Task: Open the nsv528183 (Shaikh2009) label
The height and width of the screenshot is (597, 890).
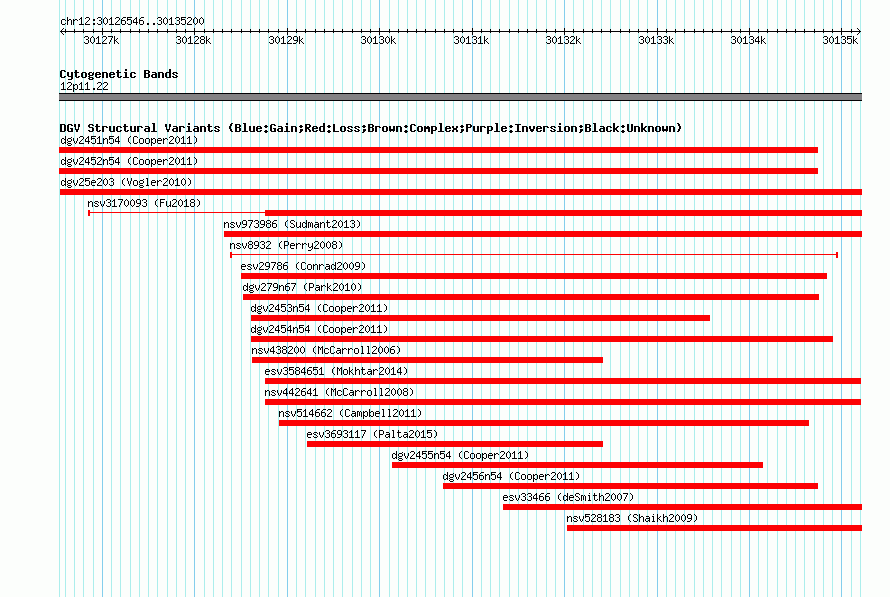Action: (632, 518)
